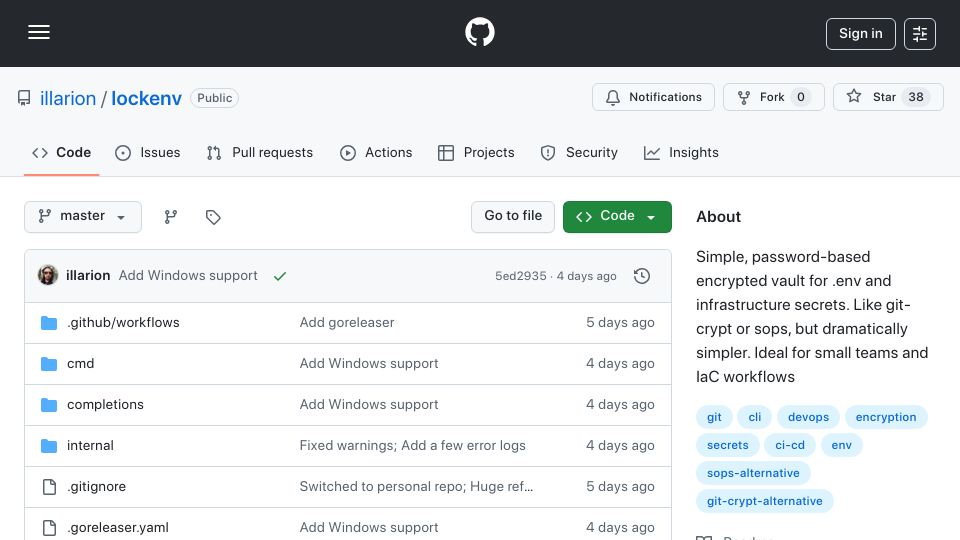Open the Security tab
Viewport: 960px width, 540px height.
pos(579,152)
